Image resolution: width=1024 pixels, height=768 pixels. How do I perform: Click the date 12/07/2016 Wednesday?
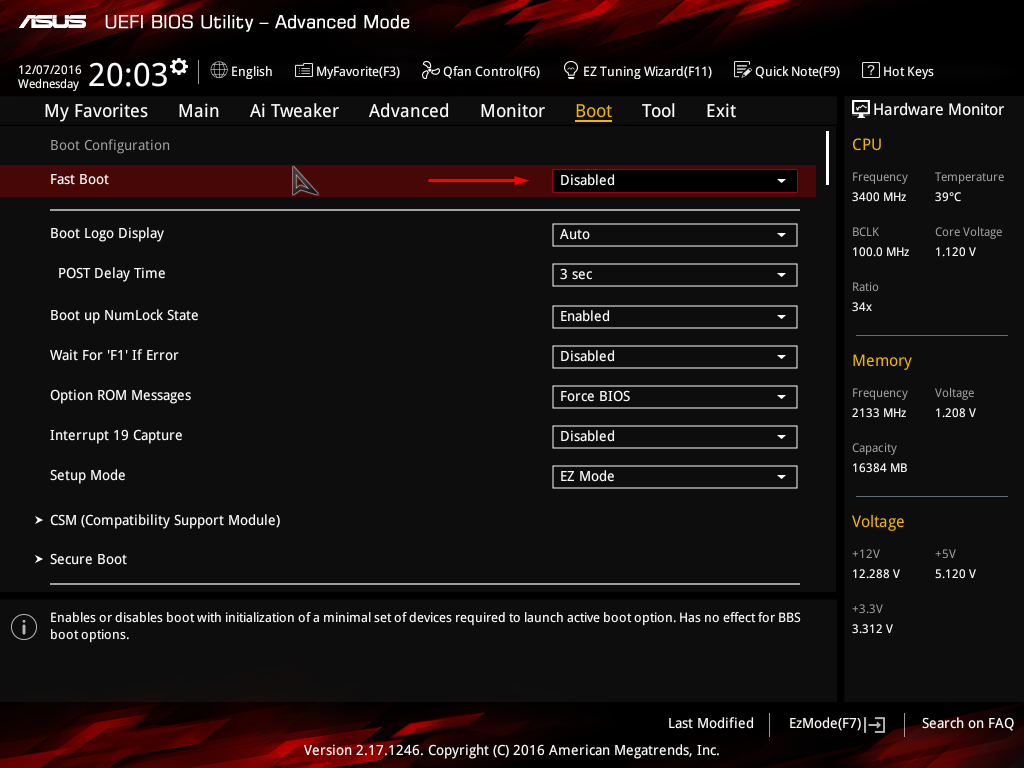49,76
